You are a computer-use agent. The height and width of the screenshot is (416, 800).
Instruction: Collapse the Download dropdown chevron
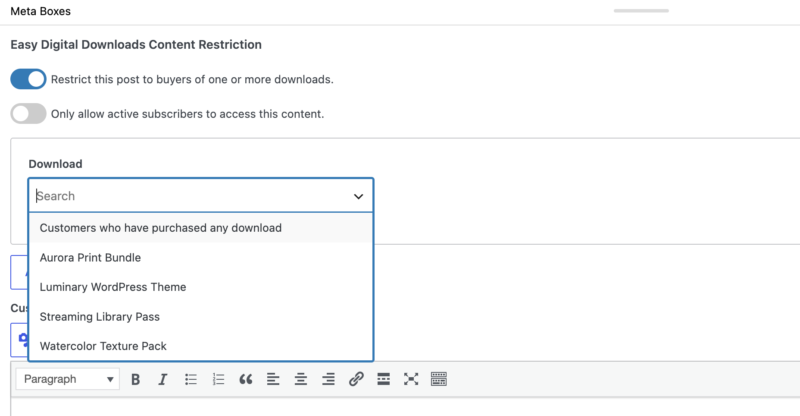(359, 196)
